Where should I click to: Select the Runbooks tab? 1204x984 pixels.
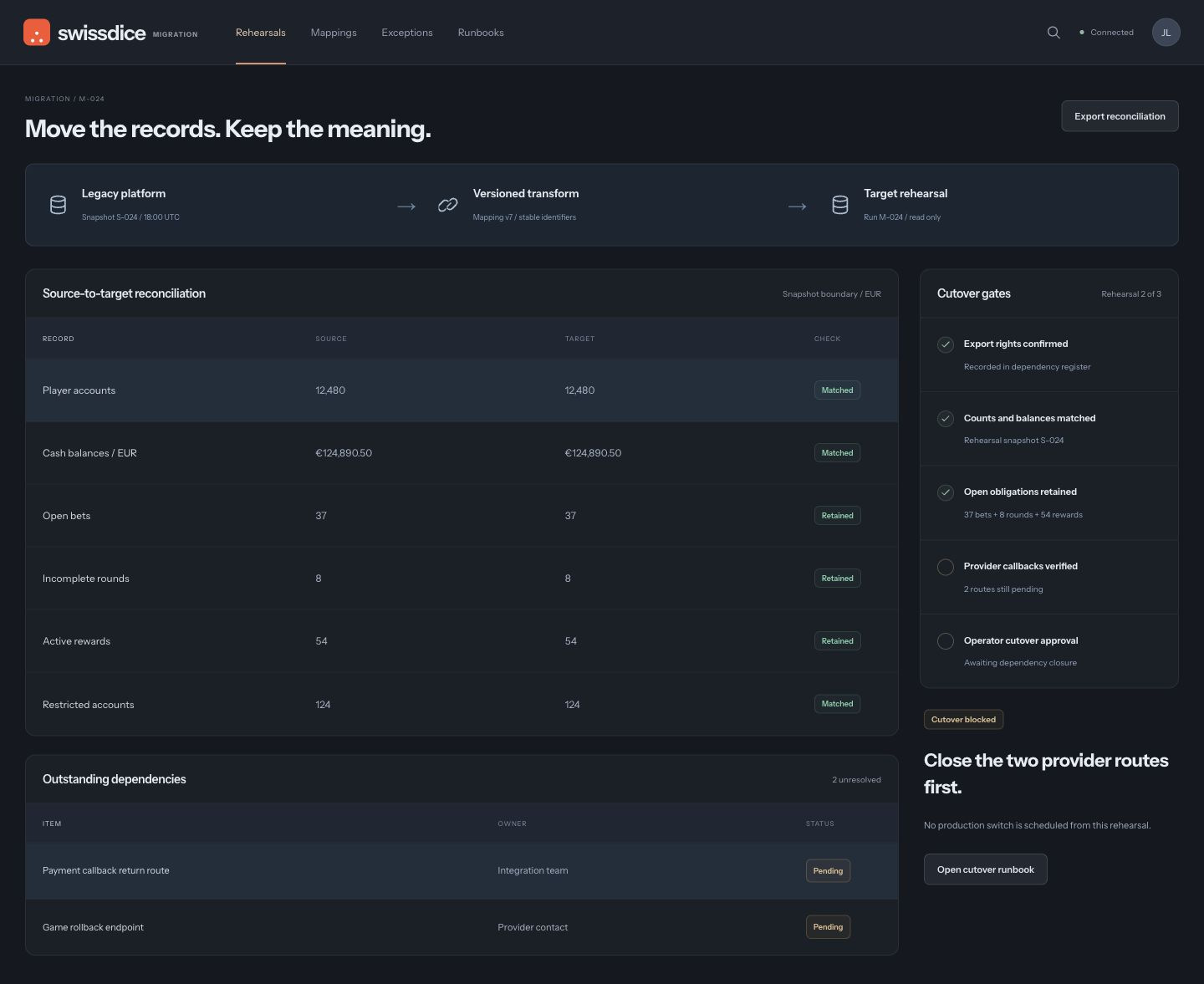pos(481,33)
